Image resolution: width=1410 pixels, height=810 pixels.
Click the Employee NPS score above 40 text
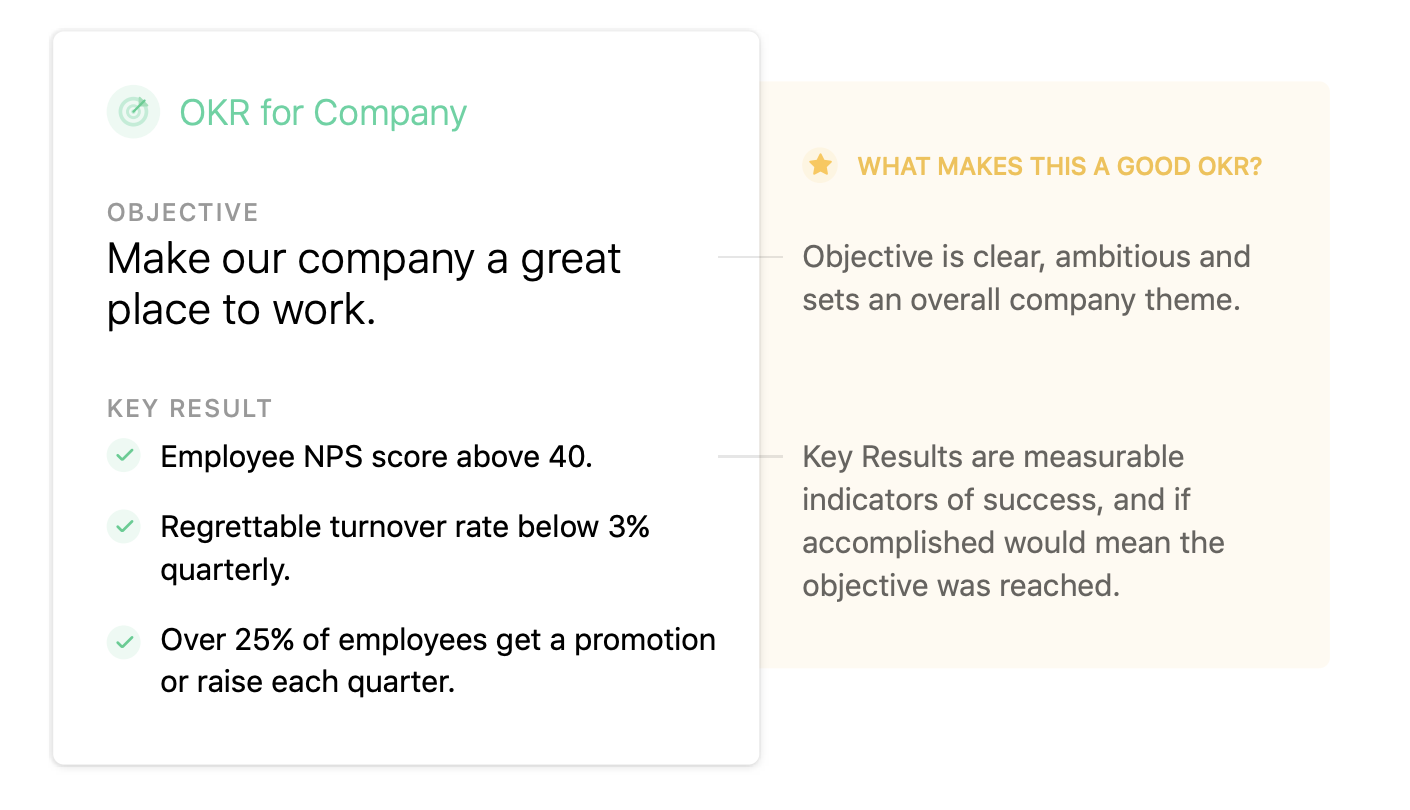coord(377,457)
